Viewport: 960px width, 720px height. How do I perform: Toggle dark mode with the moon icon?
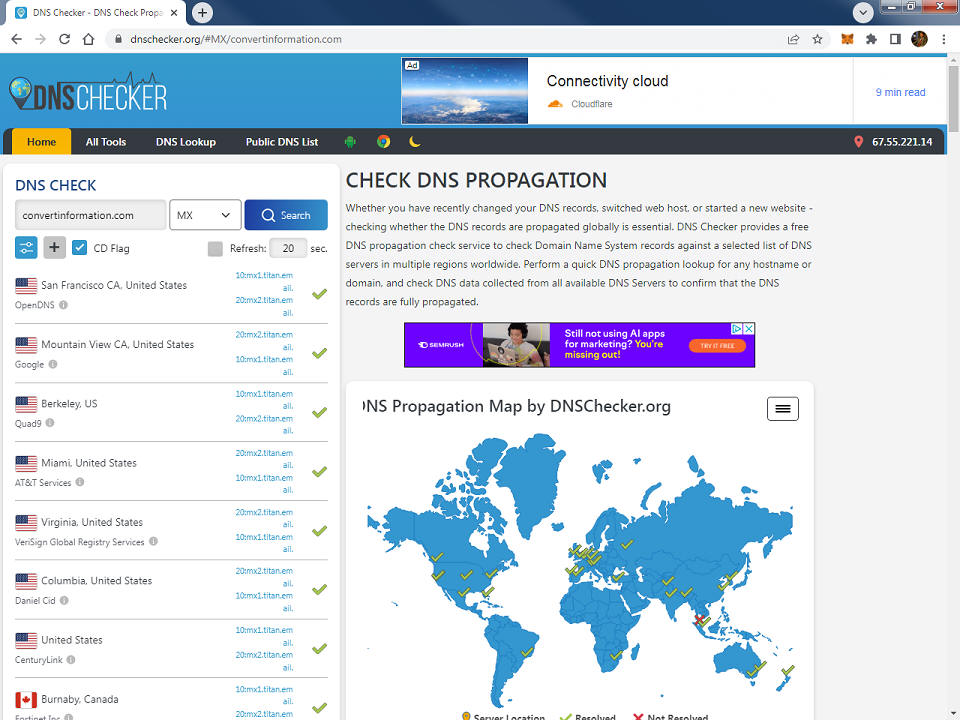pos(414,142)
